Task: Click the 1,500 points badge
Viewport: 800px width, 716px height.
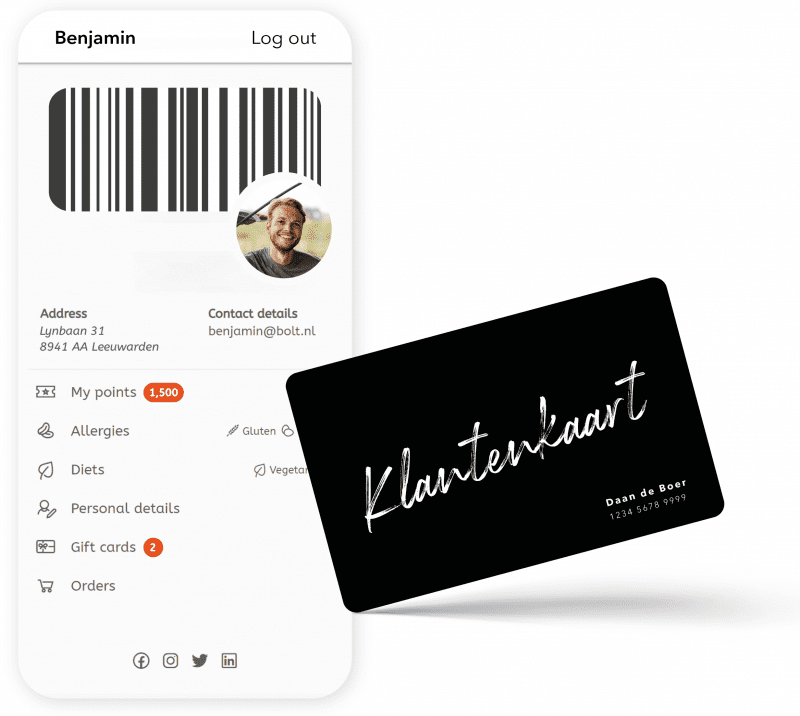Action: tap(163, 392)
